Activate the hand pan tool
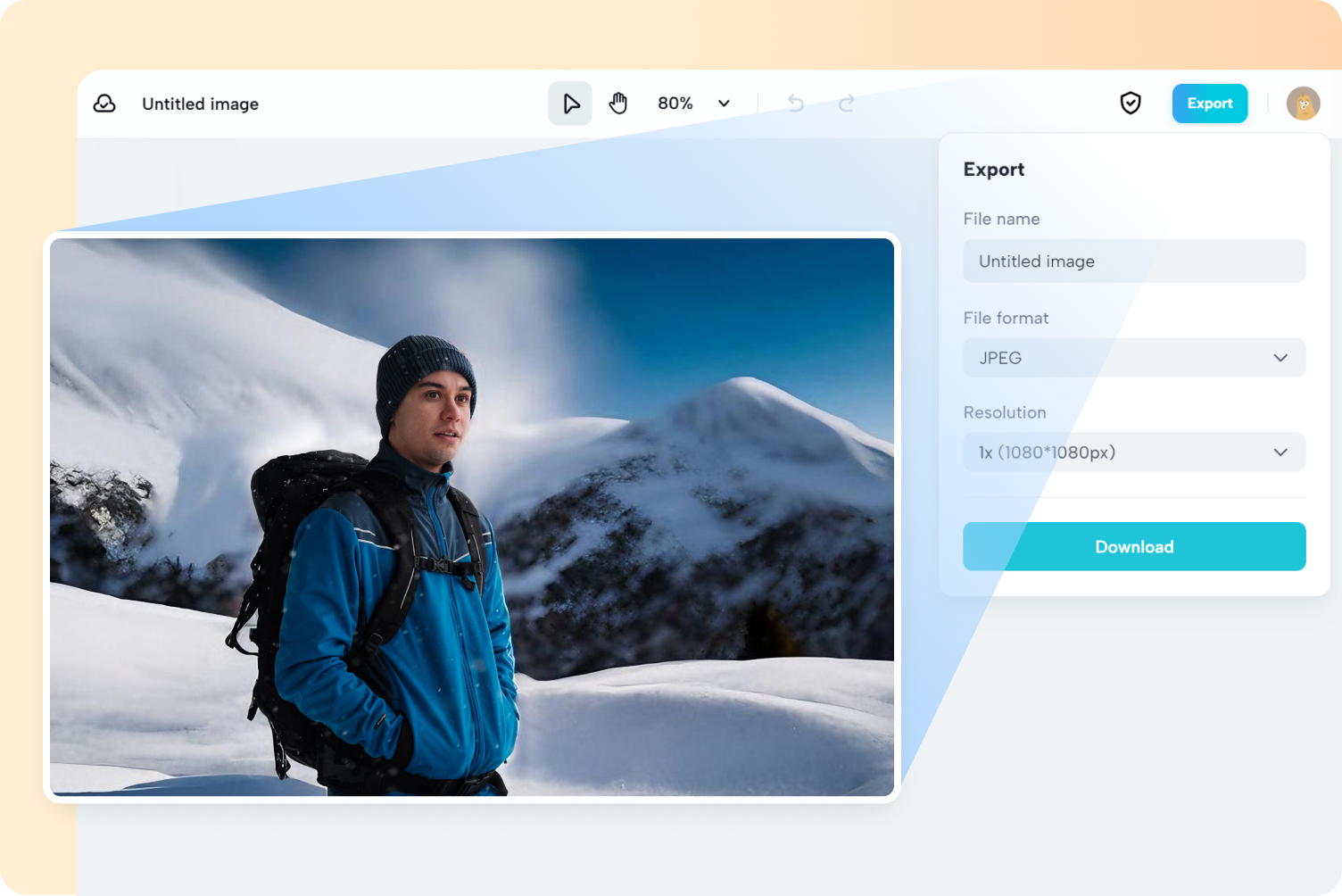The height and width of the screenshot is (896, 1342). pos(618,104)
